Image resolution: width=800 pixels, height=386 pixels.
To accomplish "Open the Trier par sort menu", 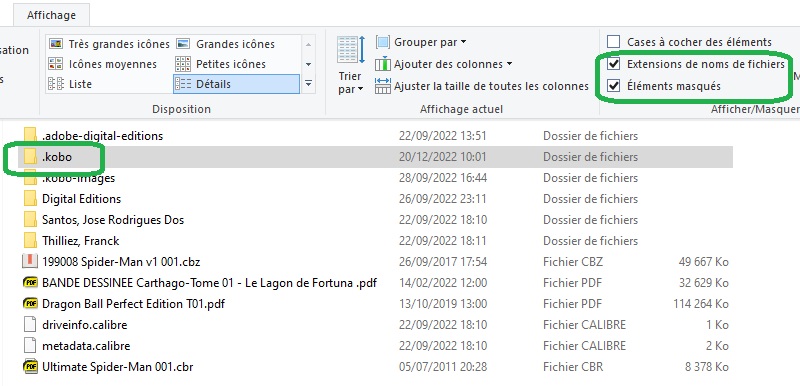I will pyautogui.click(x=351, y=65).
